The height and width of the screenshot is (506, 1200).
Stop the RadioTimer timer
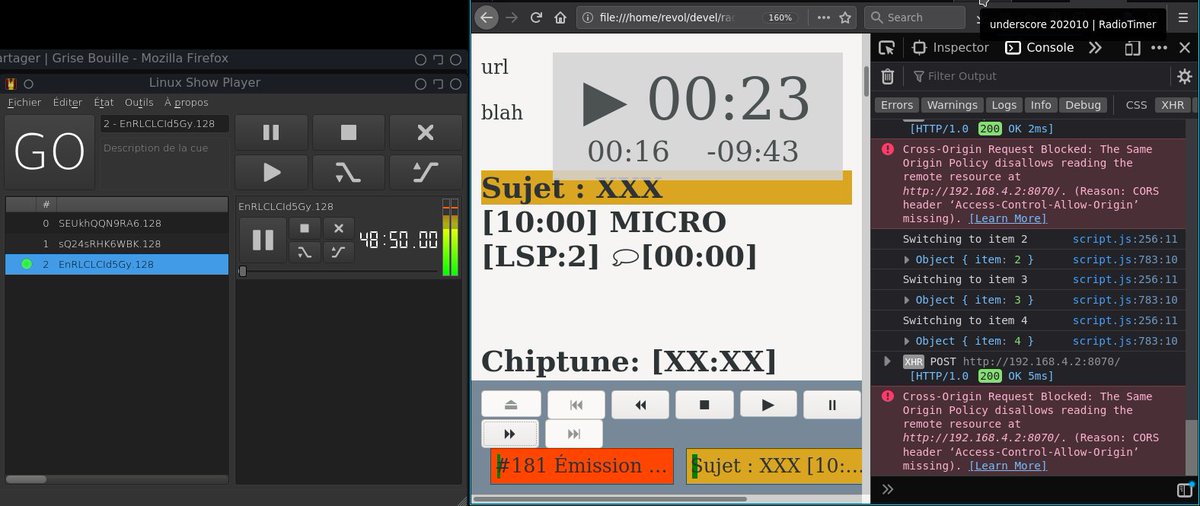(x=704, y=404)
